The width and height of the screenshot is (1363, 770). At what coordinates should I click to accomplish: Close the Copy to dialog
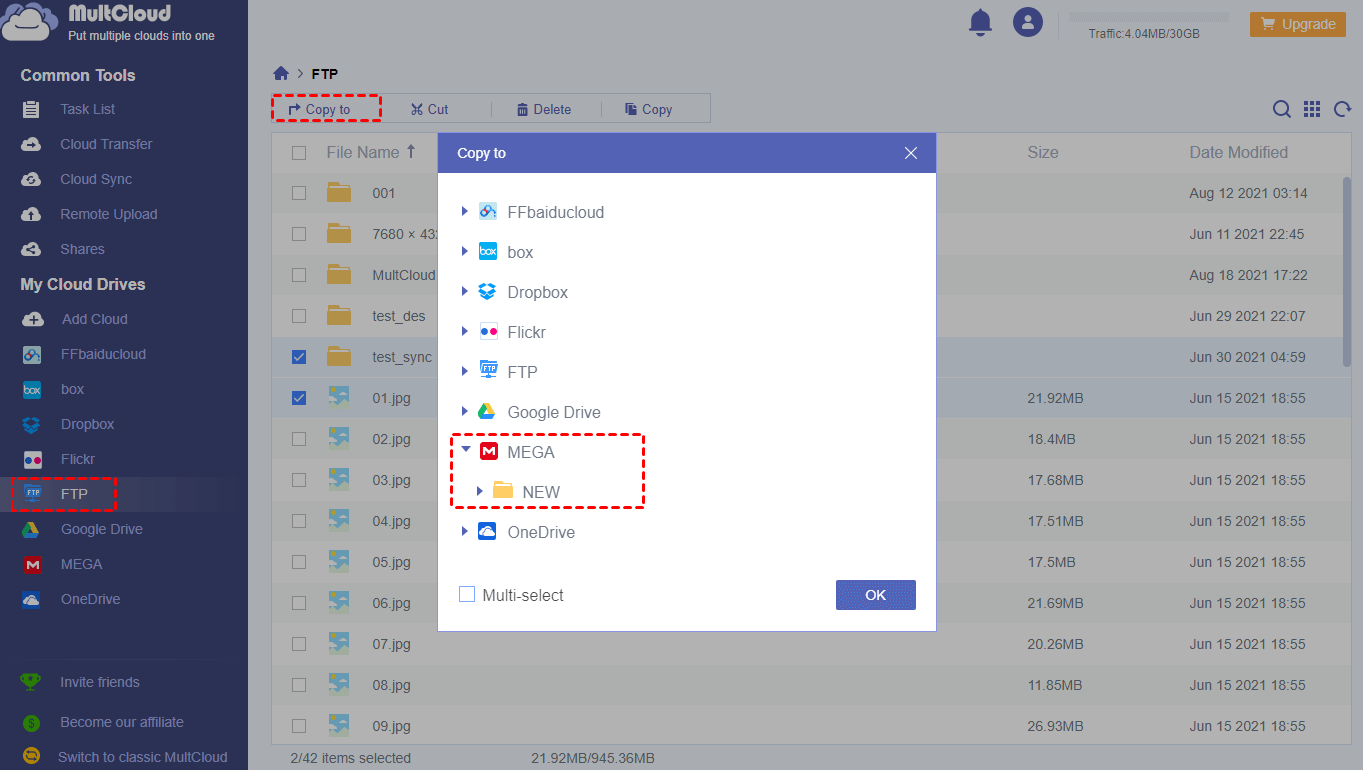[910, 153]
